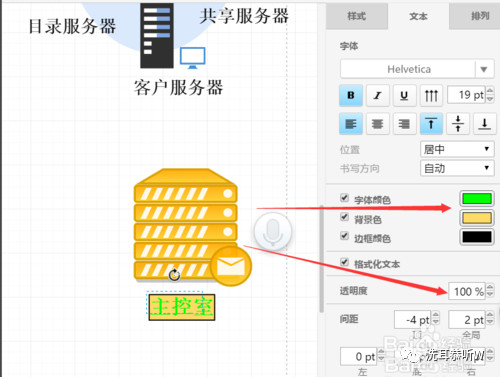Select the black tower server icon
This screenshot has height=377, width=500.
coord(157,36)
